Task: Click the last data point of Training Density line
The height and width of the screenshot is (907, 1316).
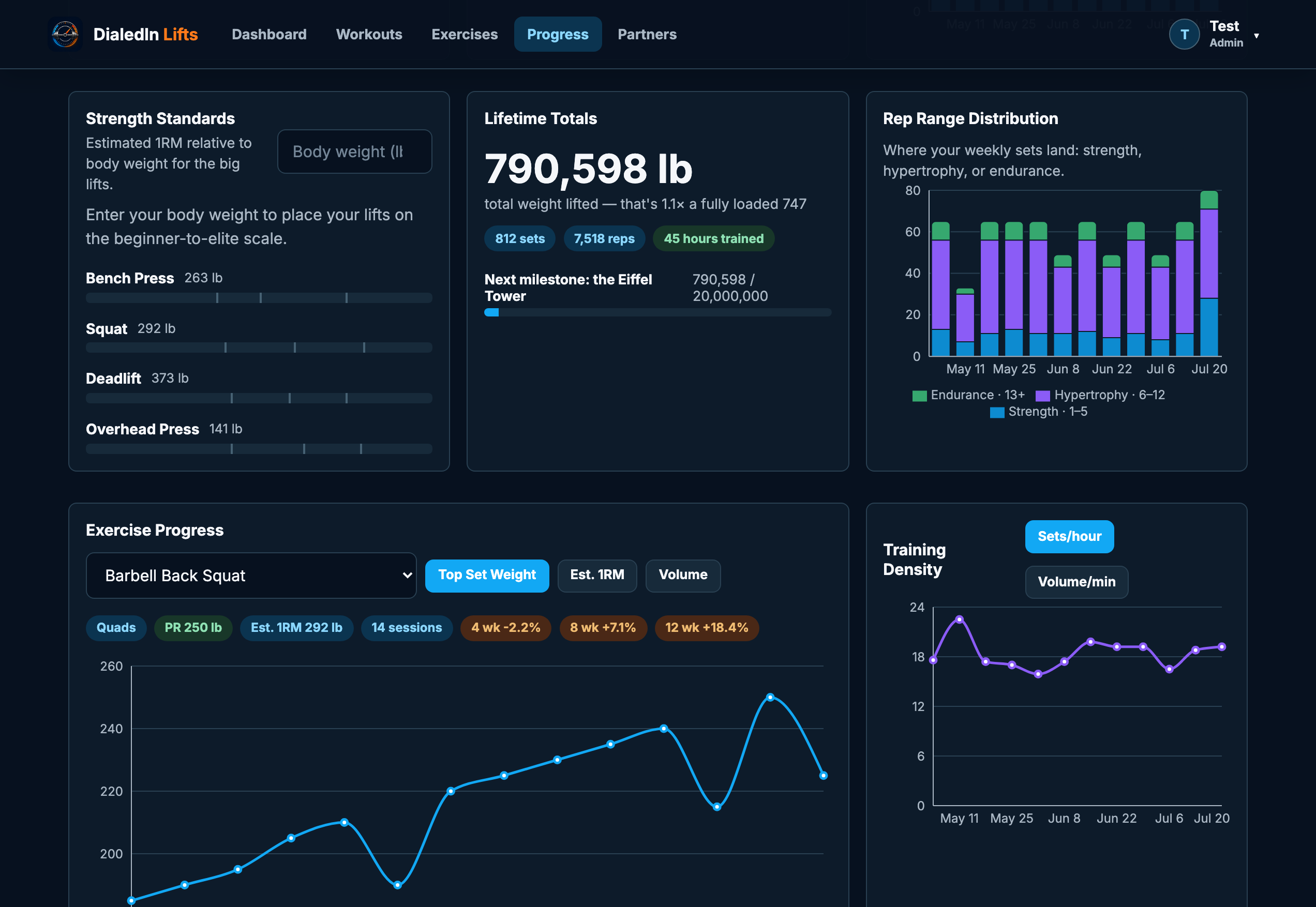Action: 1221,647
